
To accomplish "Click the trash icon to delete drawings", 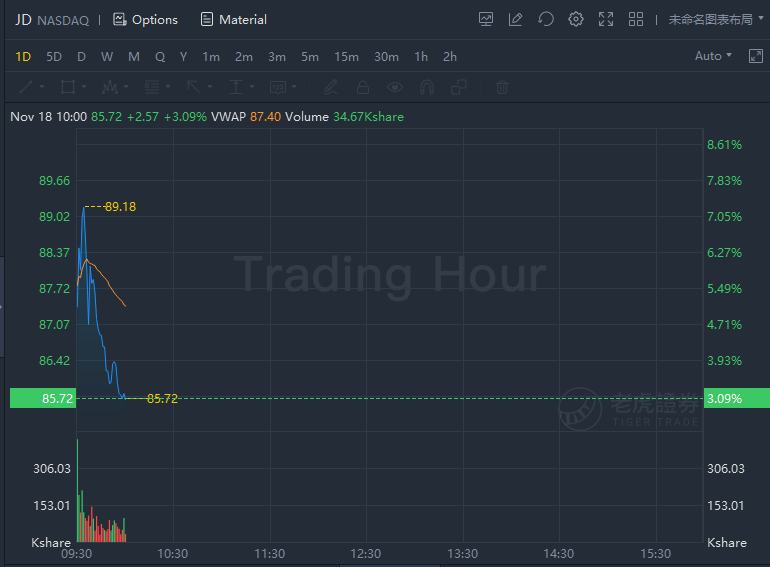I will coord(502,87).
